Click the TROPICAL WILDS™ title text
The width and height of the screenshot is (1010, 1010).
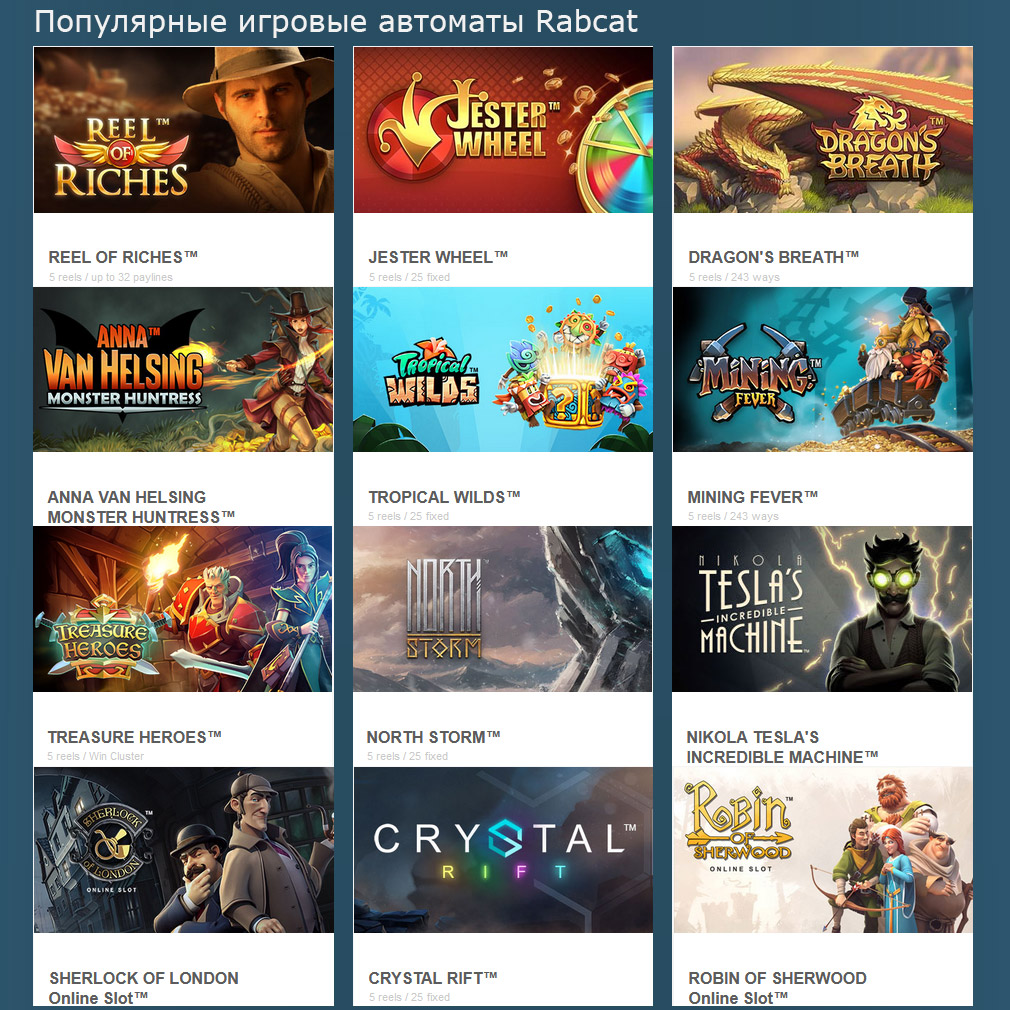tap(444, 497)
